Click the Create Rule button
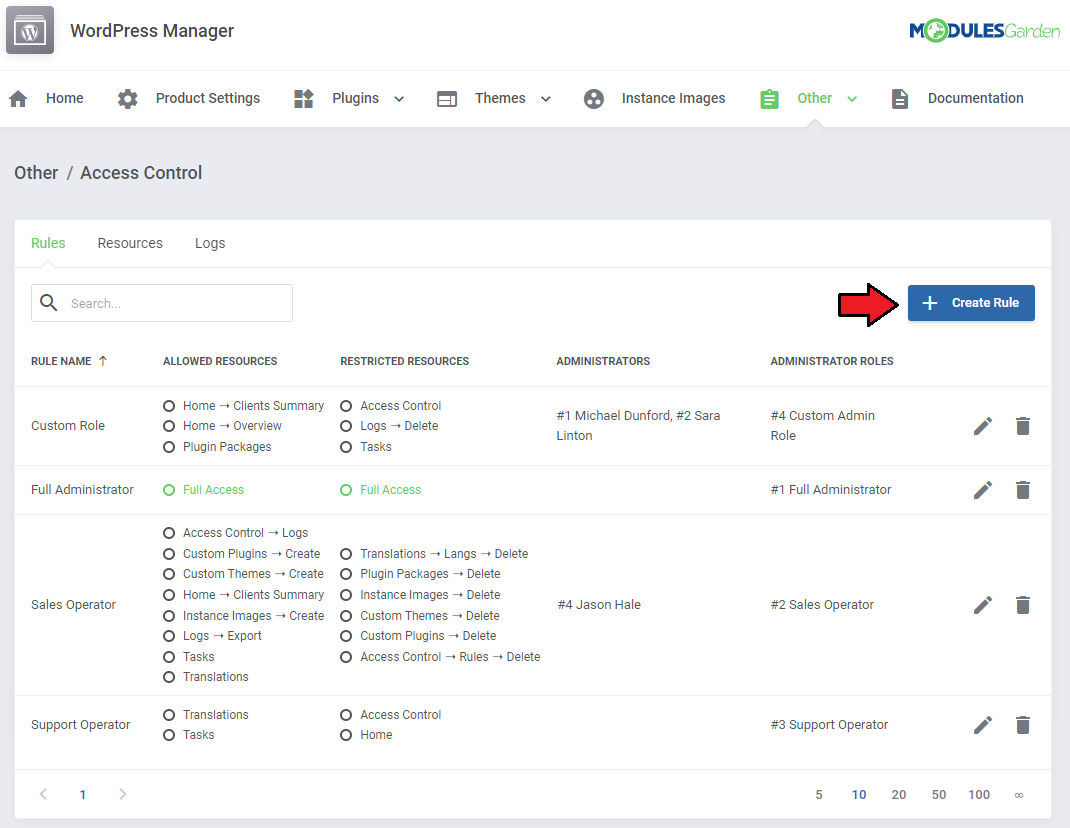 coord(970,302)
